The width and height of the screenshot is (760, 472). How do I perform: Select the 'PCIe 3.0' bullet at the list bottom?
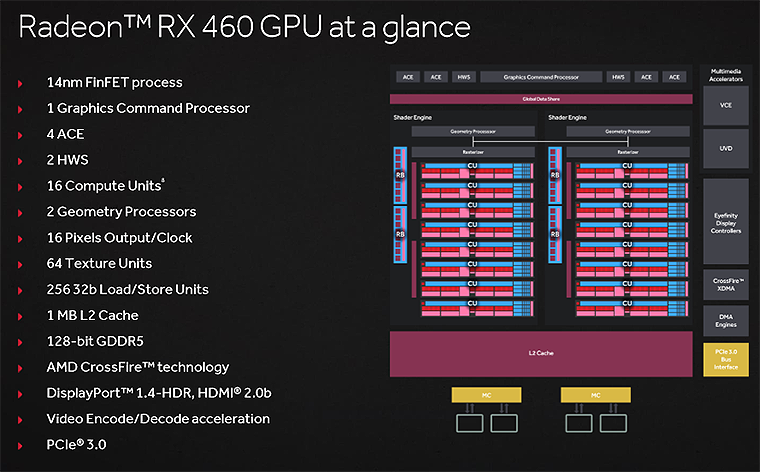point(76,444)
